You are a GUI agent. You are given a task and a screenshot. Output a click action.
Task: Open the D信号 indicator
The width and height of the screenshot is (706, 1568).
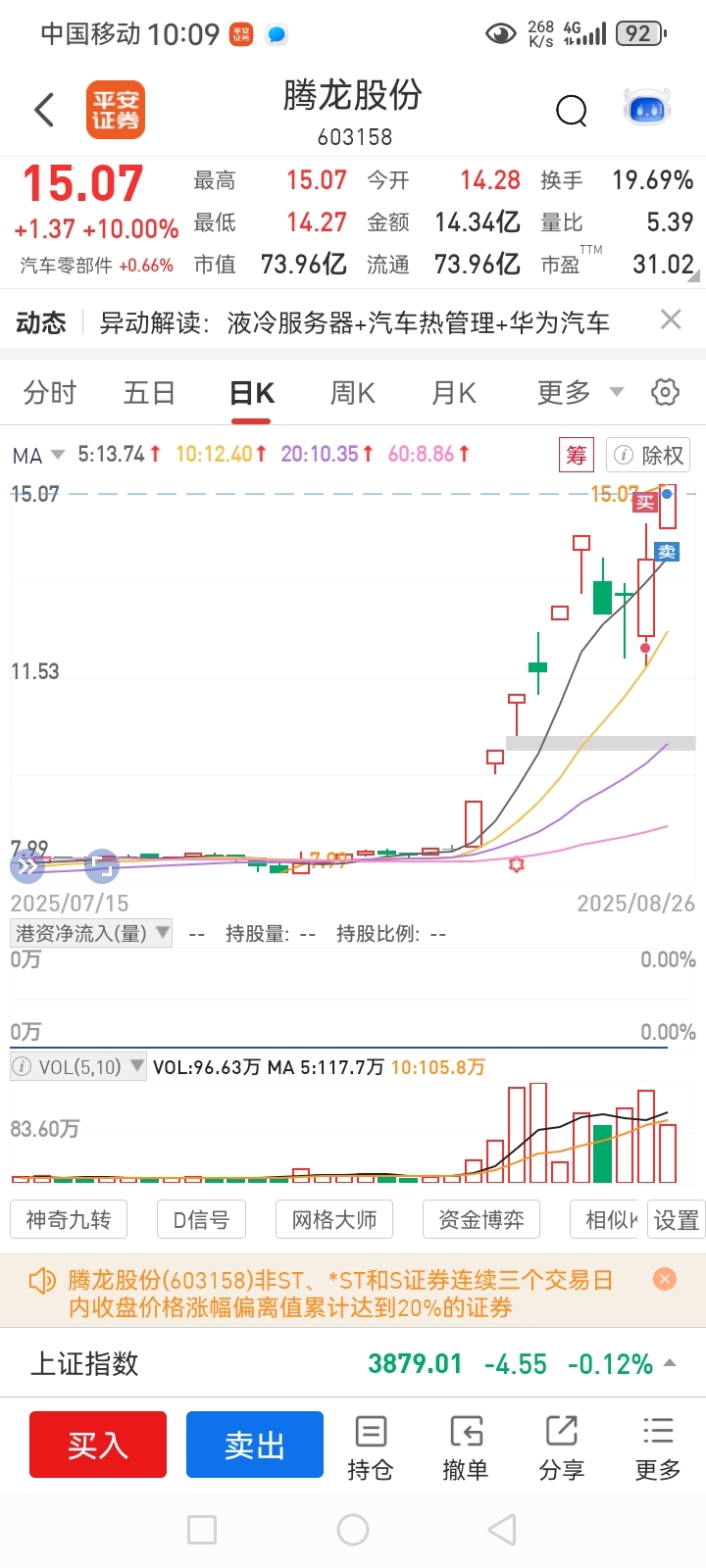(x=201, y=1220)
